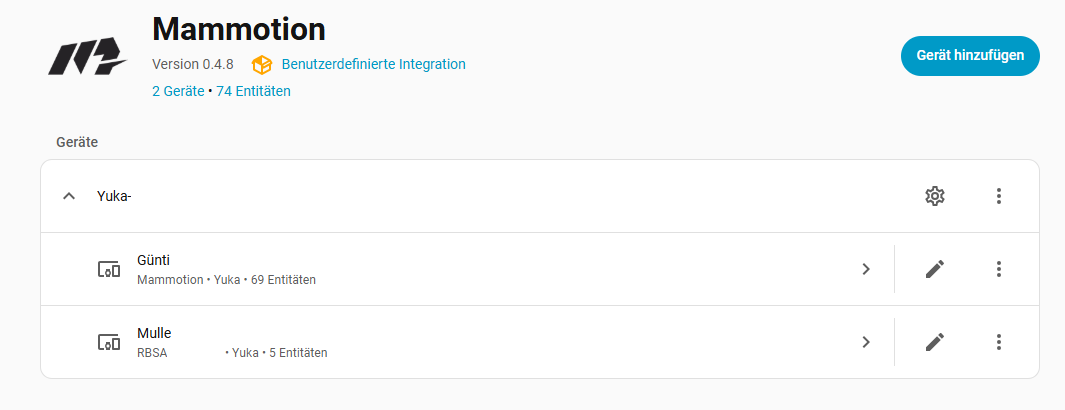Open the 2 Geräte link

(x=177, y=91)
